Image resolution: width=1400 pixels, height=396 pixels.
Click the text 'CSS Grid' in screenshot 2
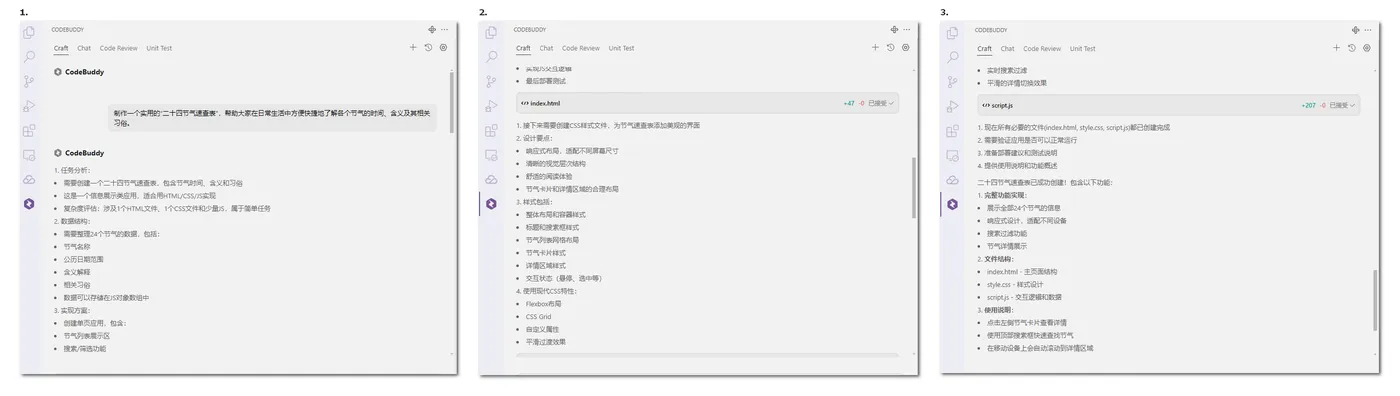(x=539, y=316)
